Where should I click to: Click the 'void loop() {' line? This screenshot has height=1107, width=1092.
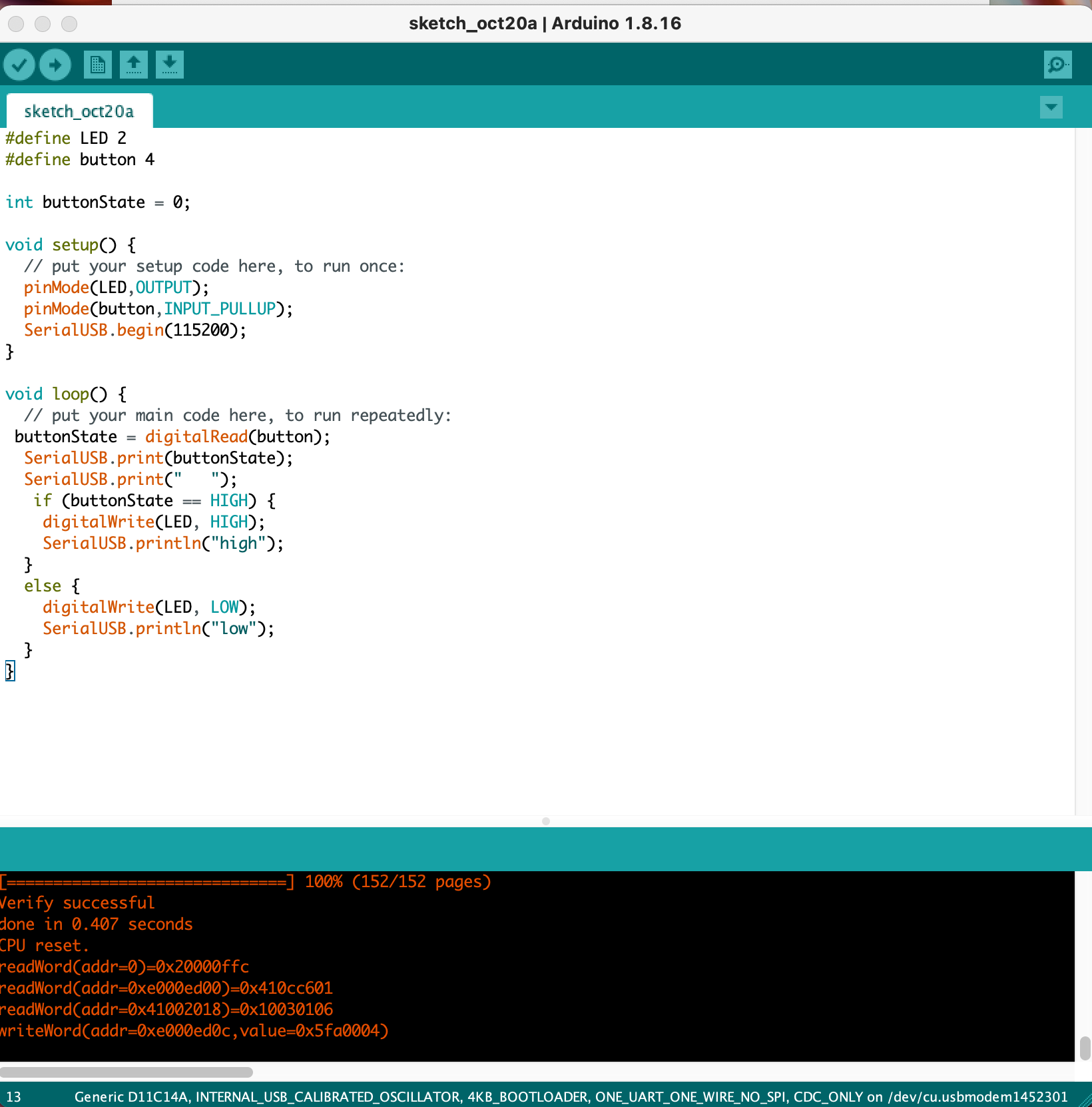[x=66, y=394]
